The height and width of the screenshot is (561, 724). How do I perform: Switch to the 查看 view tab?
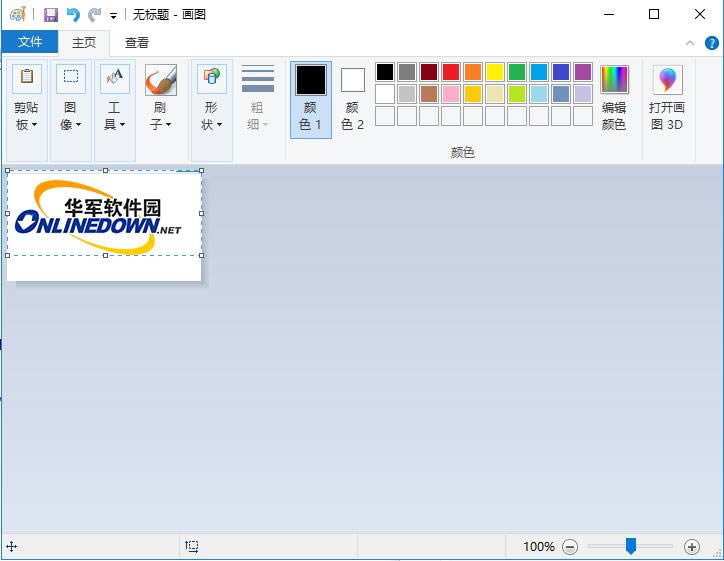point(137,42)
